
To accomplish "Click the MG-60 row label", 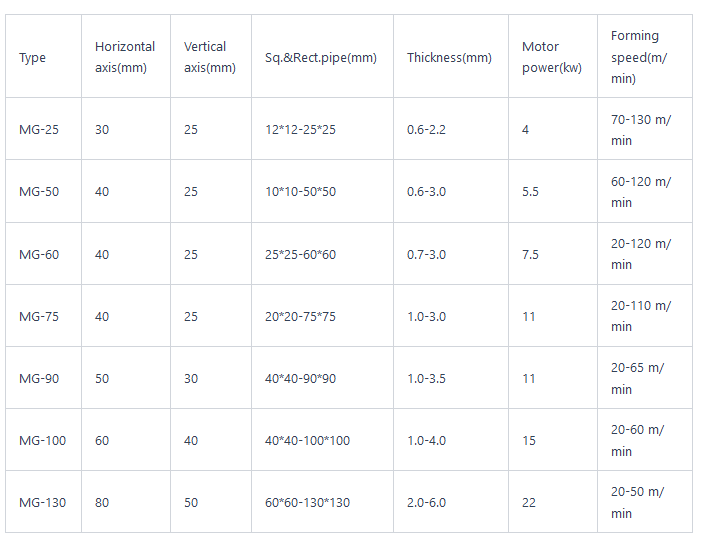I will coord(39,255).
